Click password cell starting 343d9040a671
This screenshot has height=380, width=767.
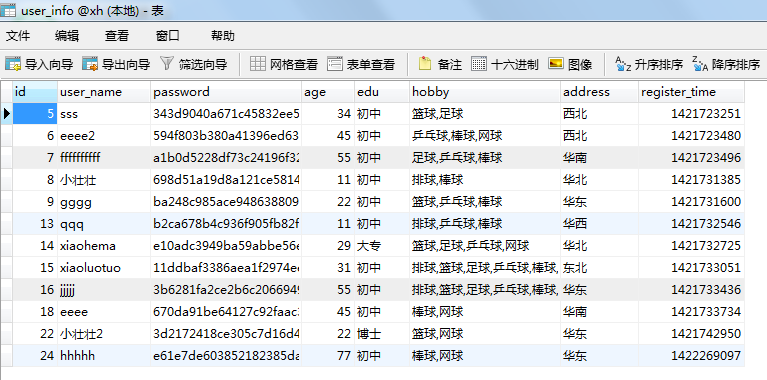(x=226, y=114)
